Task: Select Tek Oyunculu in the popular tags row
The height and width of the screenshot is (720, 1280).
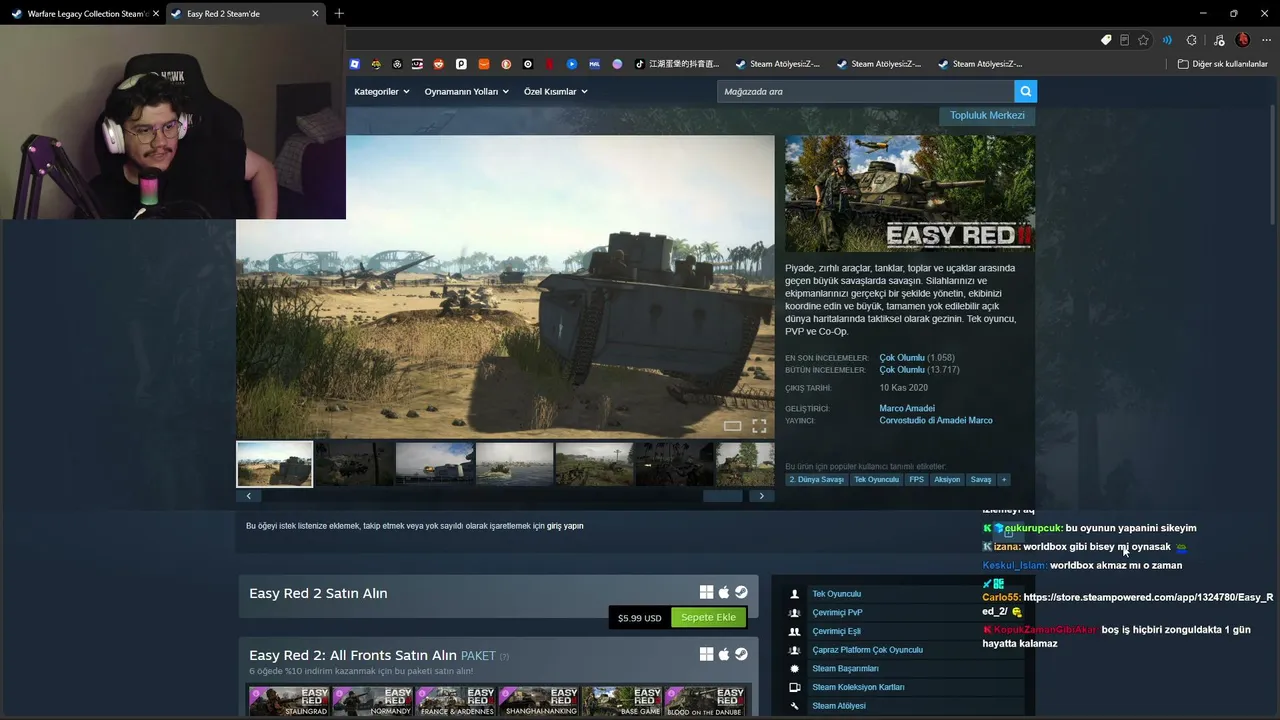Action: pyautogui.click(x=876, y=480)
